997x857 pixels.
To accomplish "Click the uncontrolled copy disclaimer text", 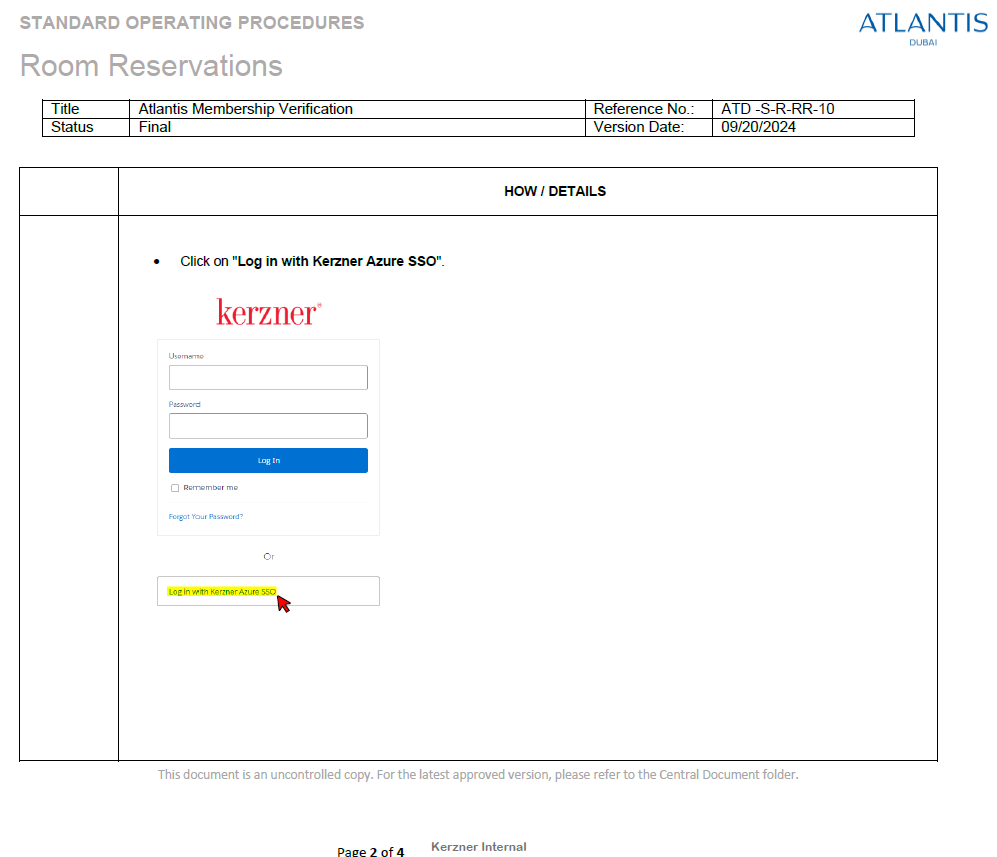I will point(478,774).
